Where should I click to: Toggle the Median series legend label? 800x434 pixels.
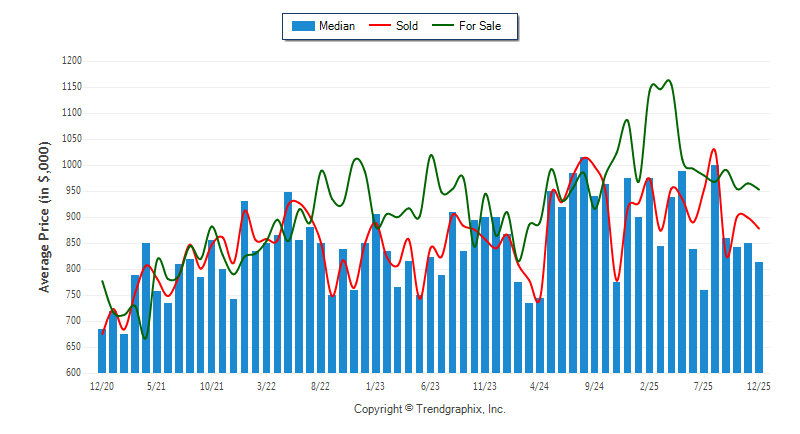pyautogui.click(x=336, y=26)
